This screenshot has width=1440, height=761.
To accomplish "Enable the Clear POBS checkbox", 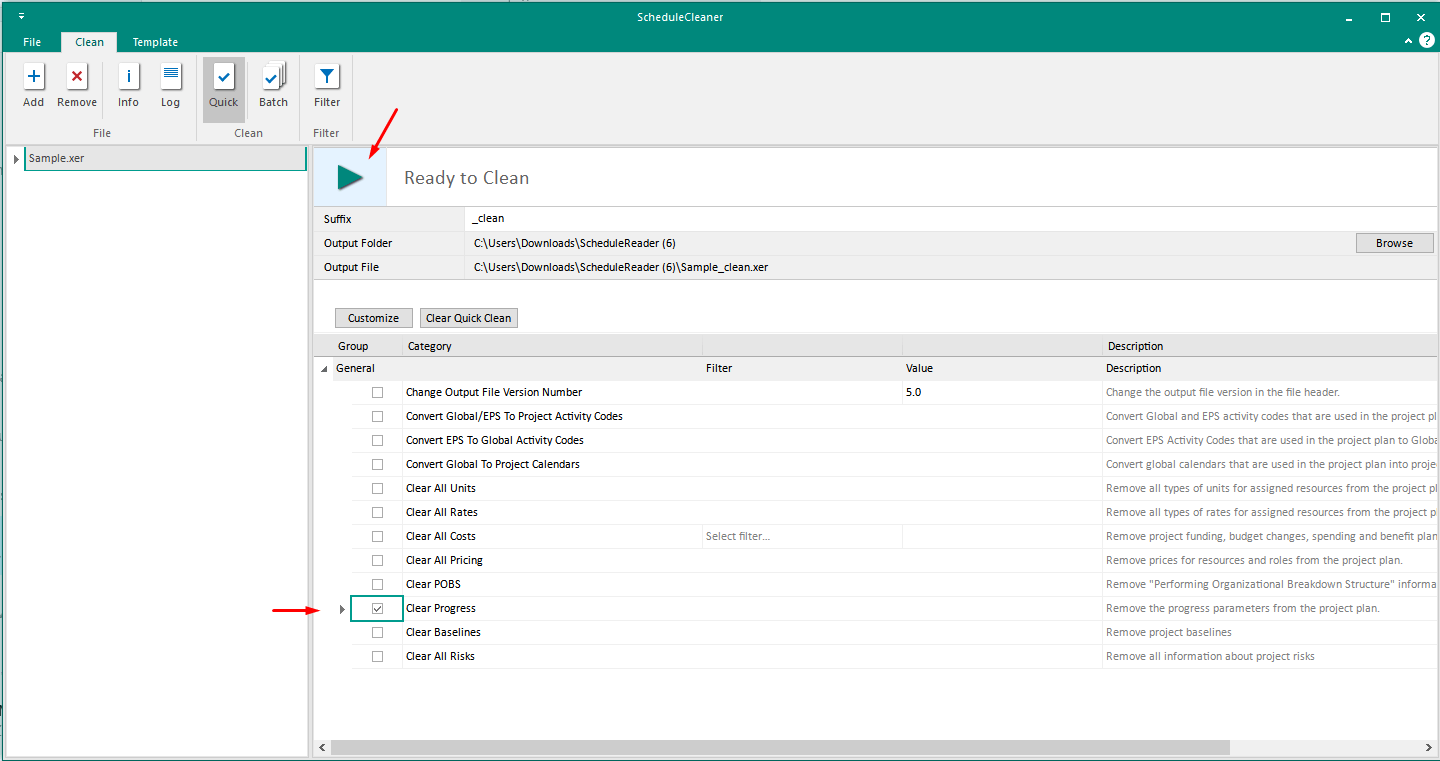I will 377,584.
